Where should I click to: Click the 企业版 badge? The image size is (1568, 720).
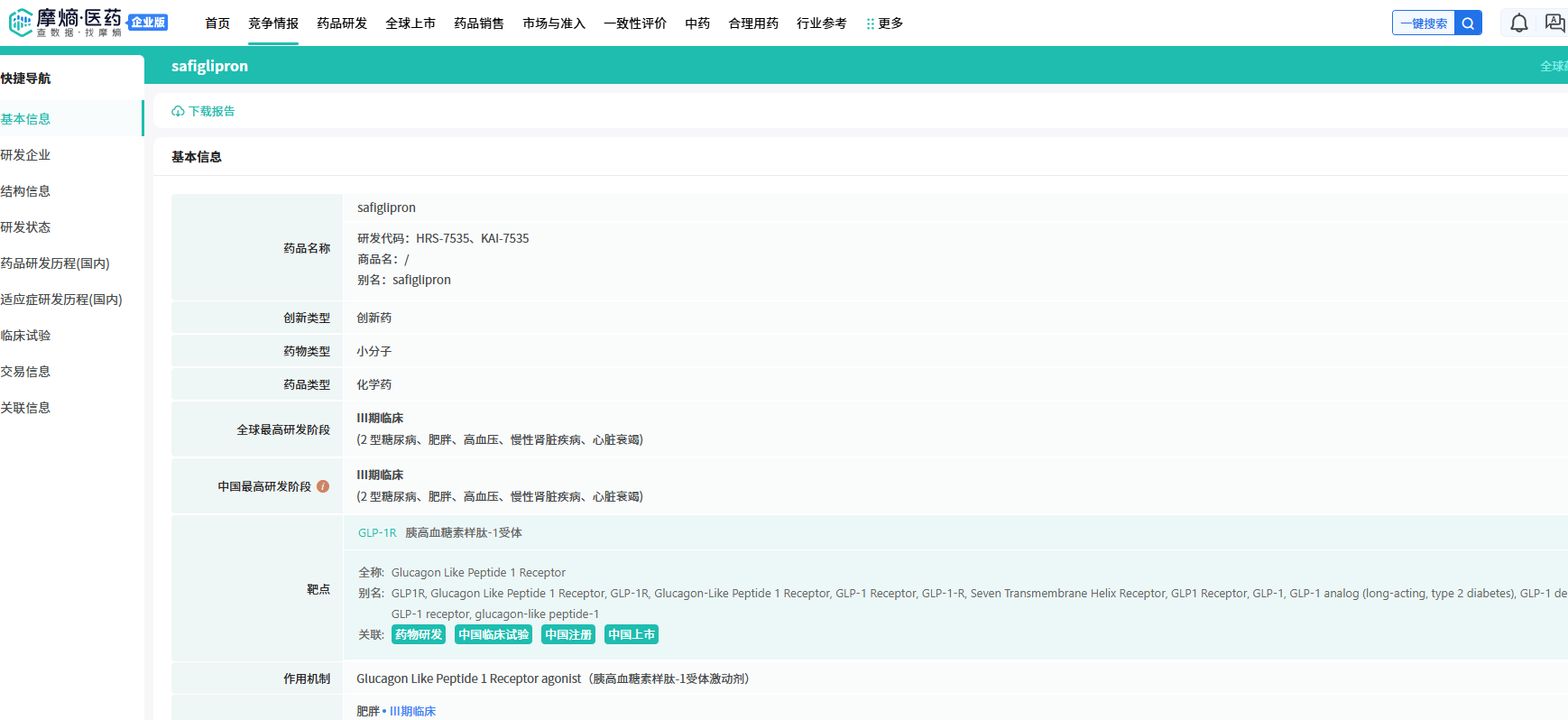point(148,23)
